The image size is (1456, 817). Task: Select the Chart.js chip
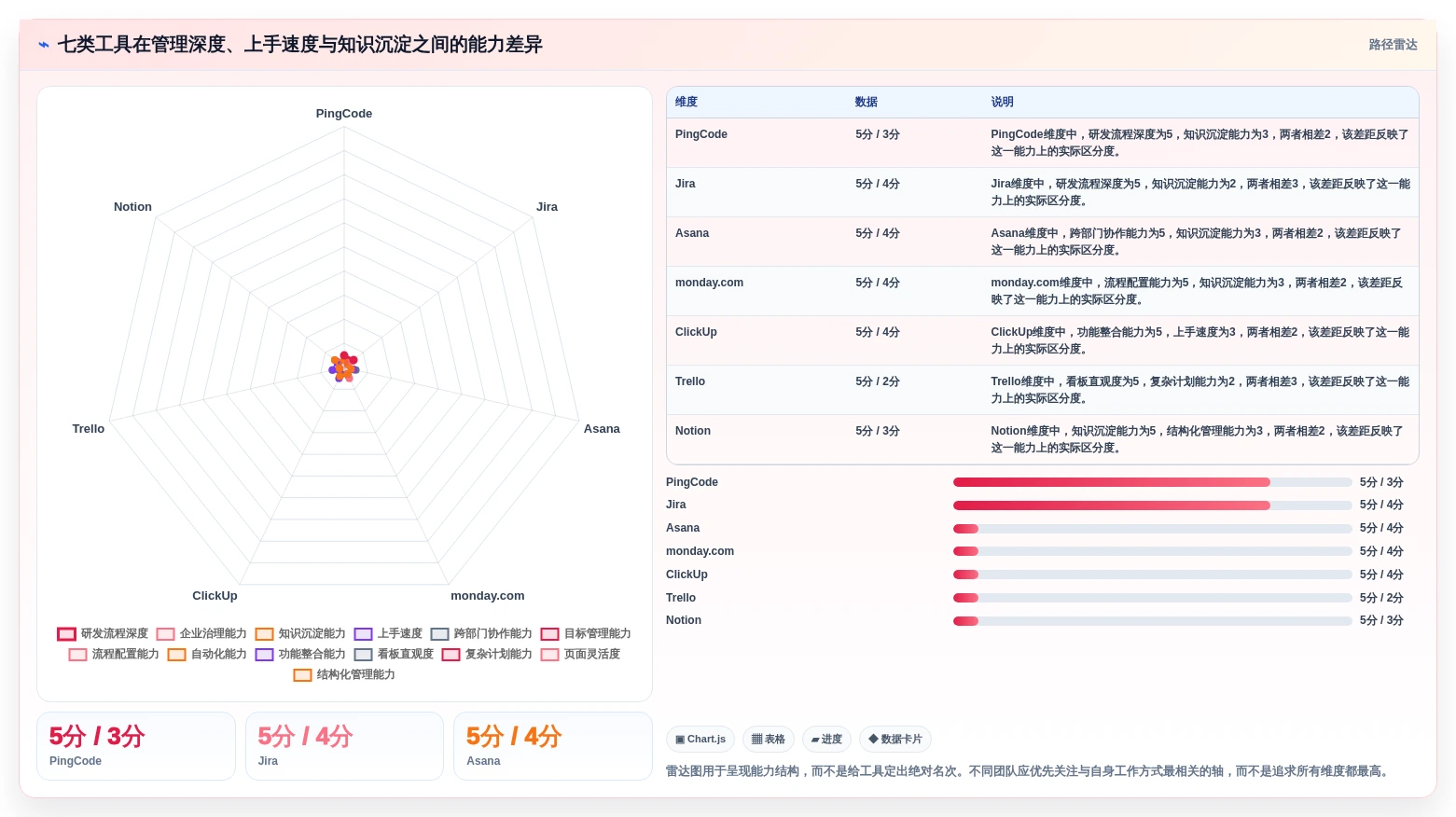700,740
